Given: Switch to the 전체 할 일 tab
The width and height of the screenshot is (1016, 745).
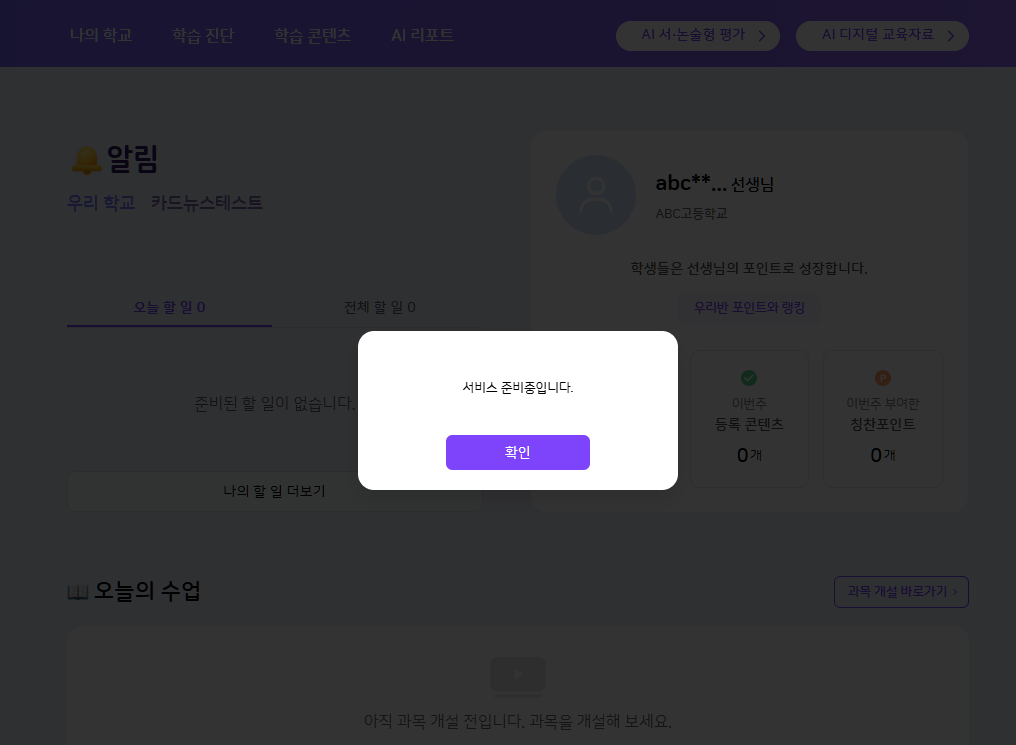Looking at the screenshot, I should 379,307.
